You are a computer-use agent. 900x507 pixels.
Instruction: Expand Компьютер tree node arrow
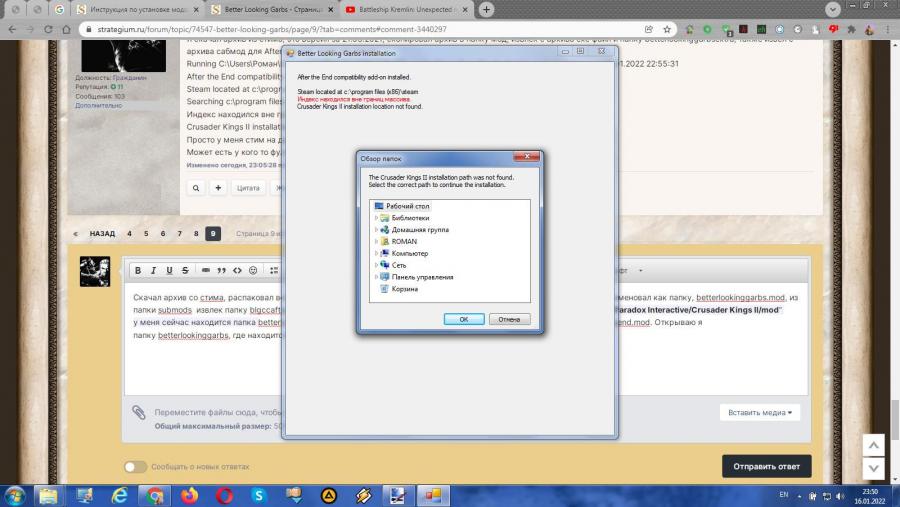[377, 253]
